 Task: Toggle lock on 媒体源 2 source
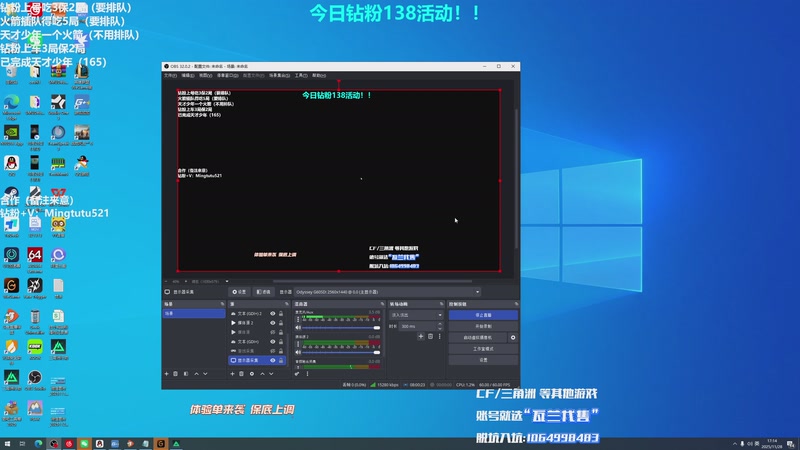point(281,323)
